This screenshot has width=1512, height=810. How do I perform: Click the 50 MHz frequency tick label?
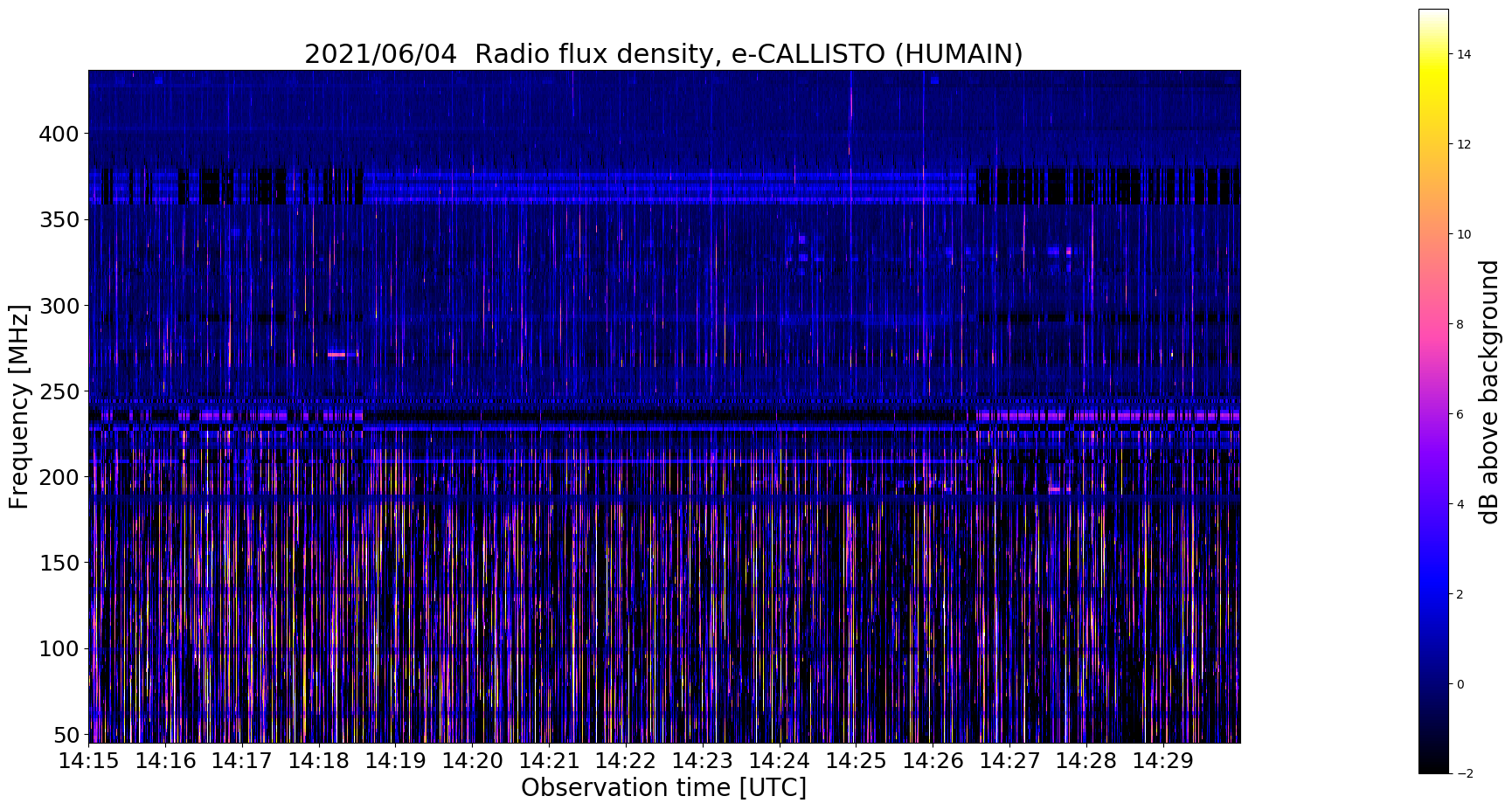66,734
